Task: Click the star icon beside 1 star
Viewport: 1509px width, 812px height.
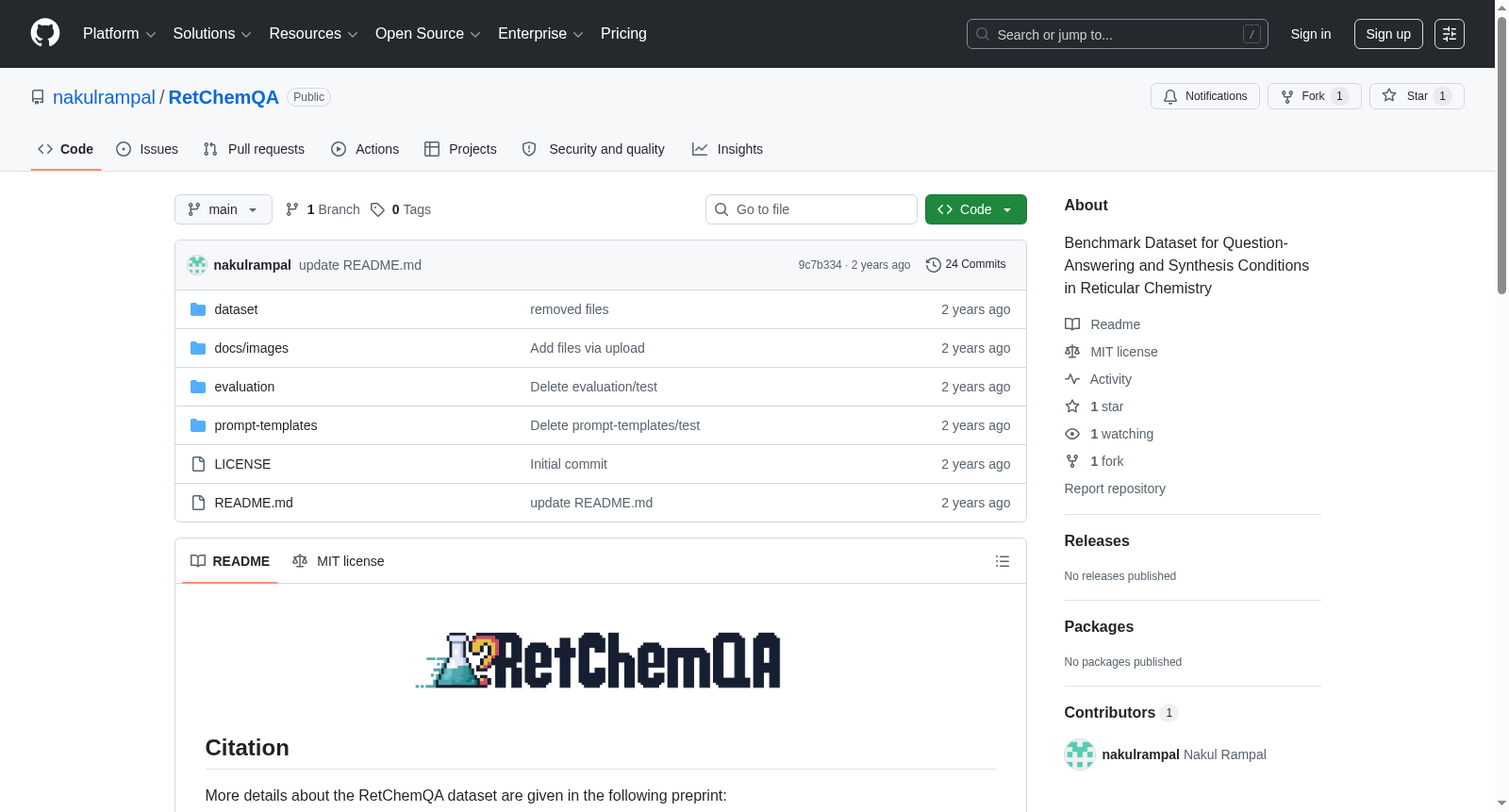Action: tap(1072, 406)
